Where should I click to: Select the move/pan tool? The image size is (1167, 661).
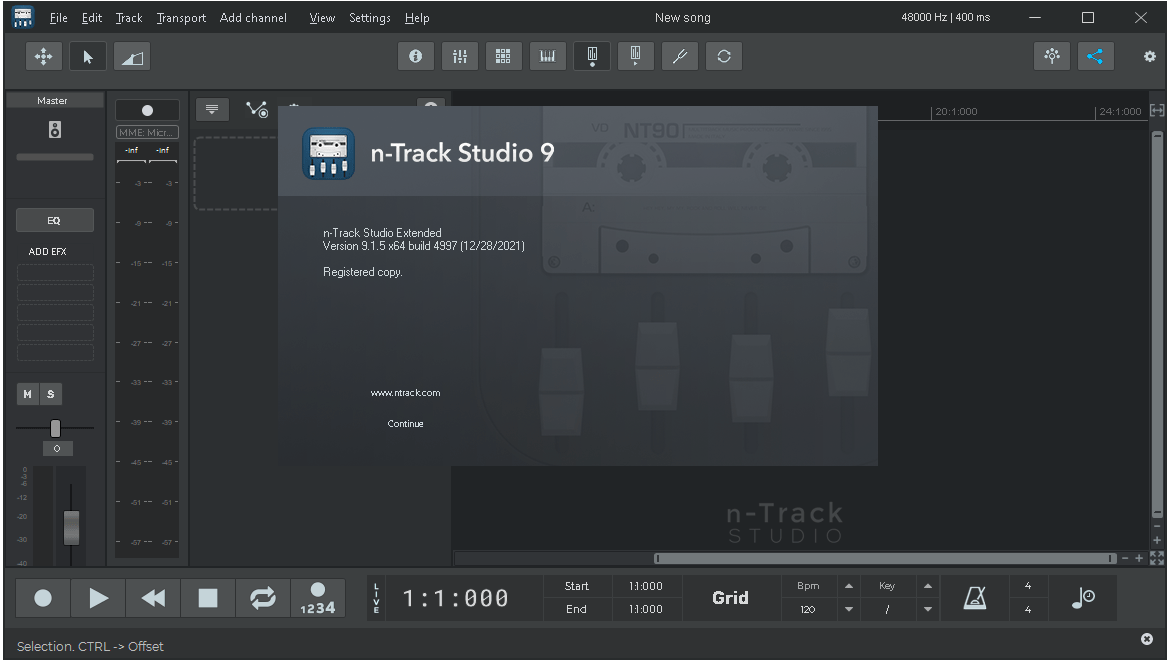[44, 57]
